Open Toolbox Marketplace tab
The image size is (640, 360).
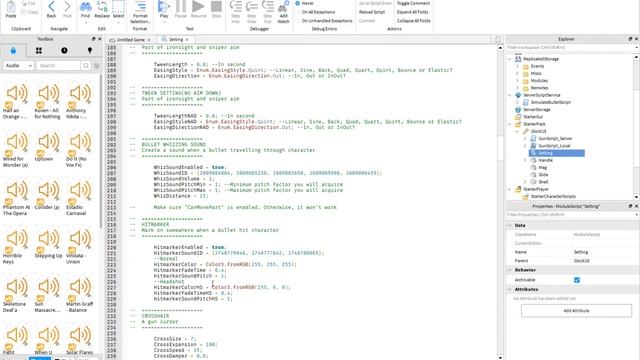pos(13,51)
